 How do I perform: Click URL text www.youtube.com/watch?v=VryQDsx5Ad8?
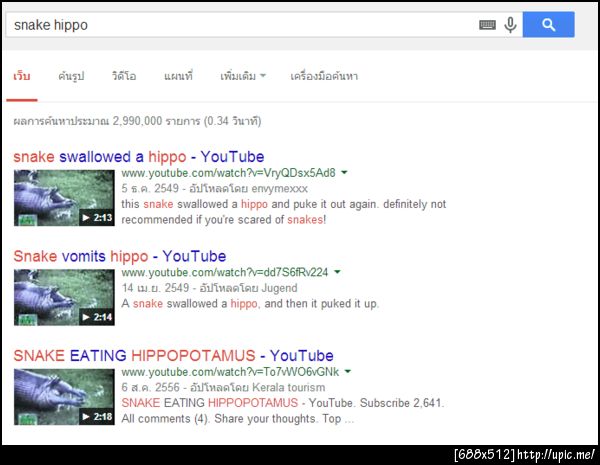pyautogui.click(x=228, y=173)
